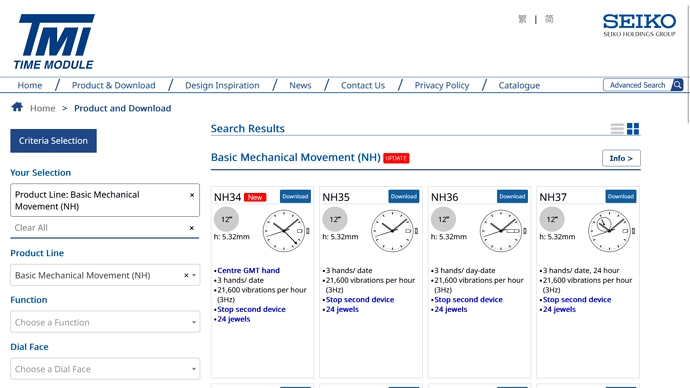Image resolution: width=690 pixels, height=388 pixels.
Task: Open Privacy Policy menu item
Action: point(442,85)
